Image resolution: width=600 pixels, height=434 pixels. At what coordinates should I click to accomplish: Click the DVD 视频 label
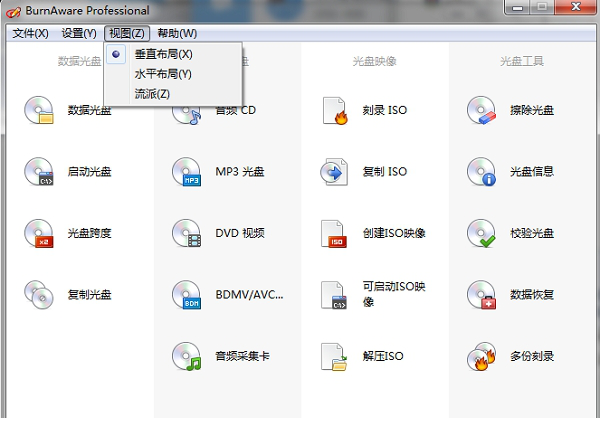[x=240, y=233]
